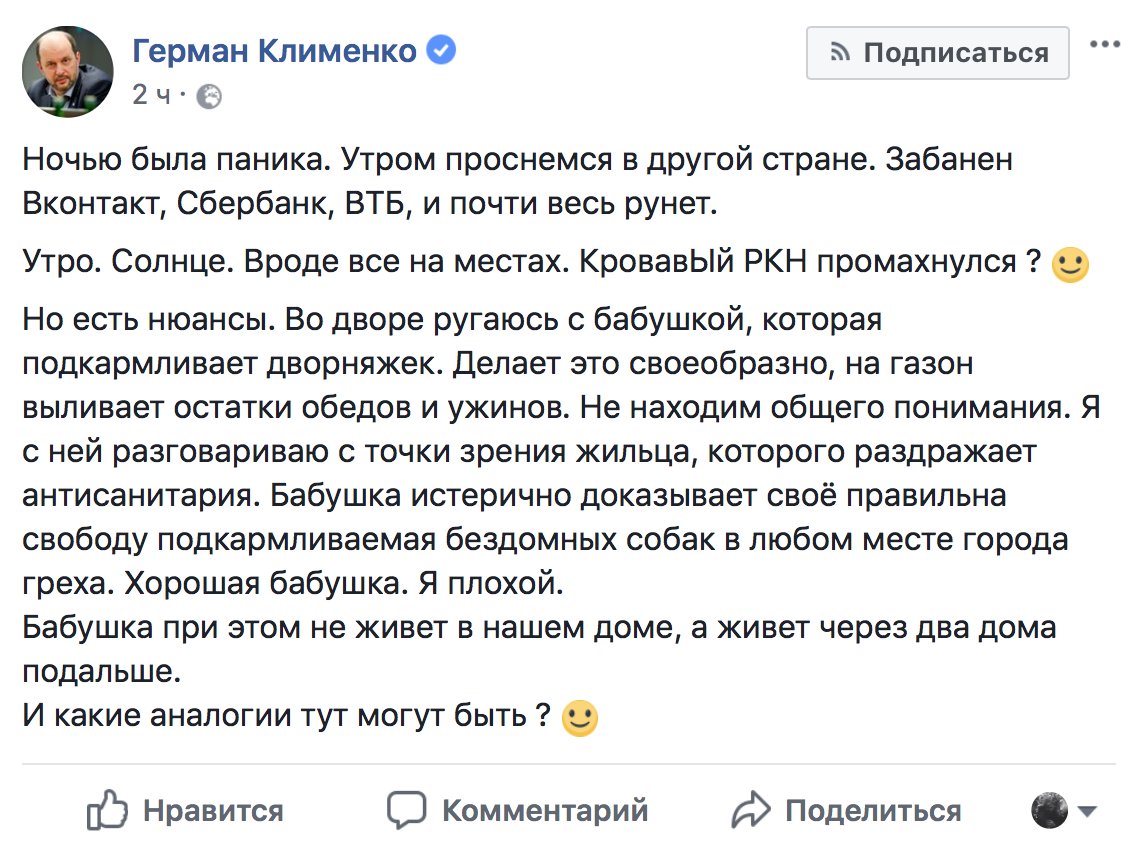Click the thumbs-up Like icon
Screen dimensions: 1138x852
tap(108, 809)
